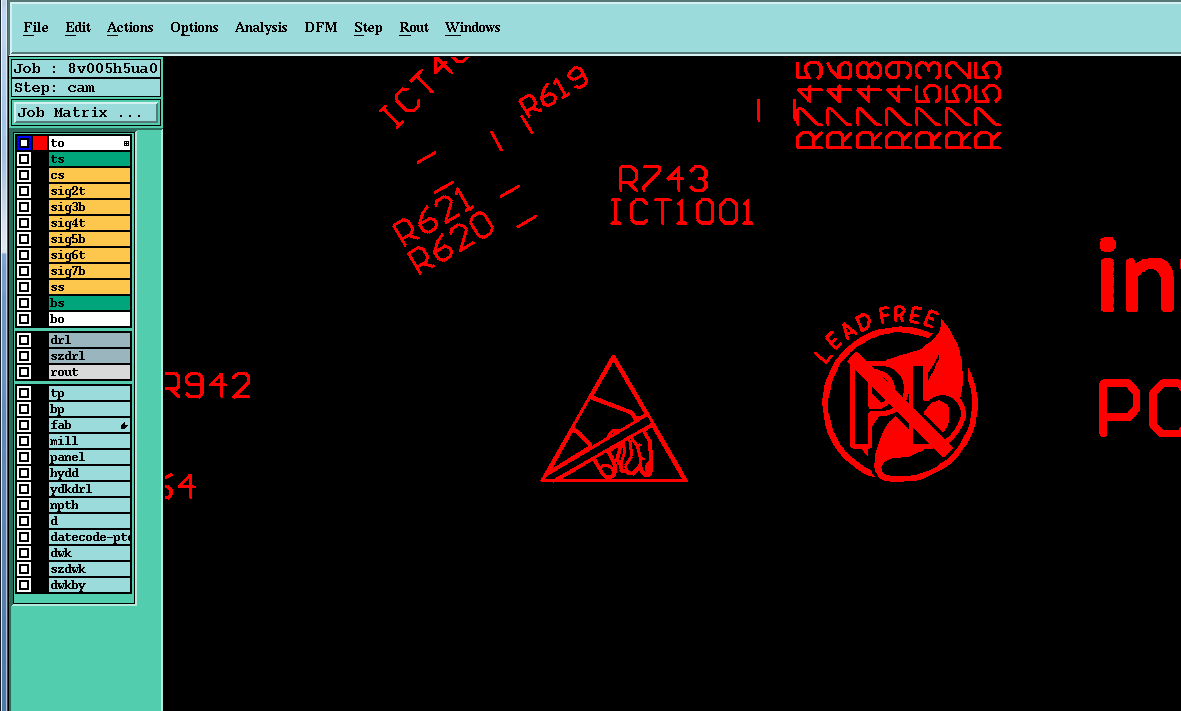Enable the checkbox for layer cs
Image resolution: width=1181 pixels, height=711 pixels.
point(24,175)
